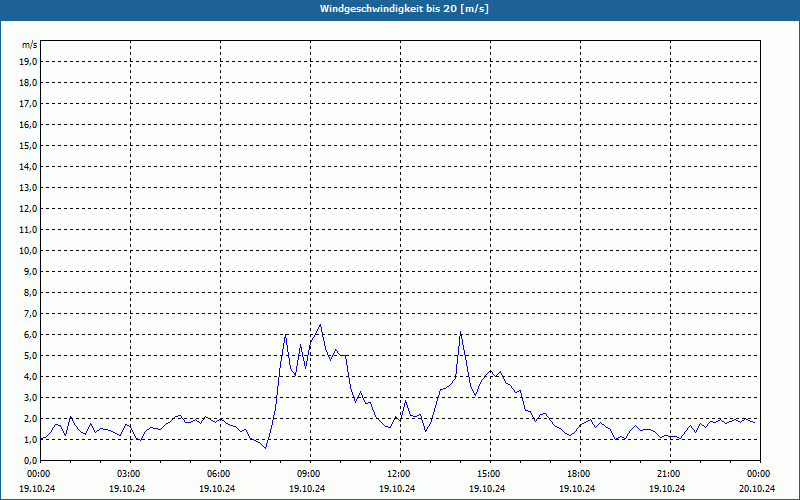This screenshot has width=800, height=500.
Task: Click the wind speed spike near 14:00
Action: pos(460,332)
